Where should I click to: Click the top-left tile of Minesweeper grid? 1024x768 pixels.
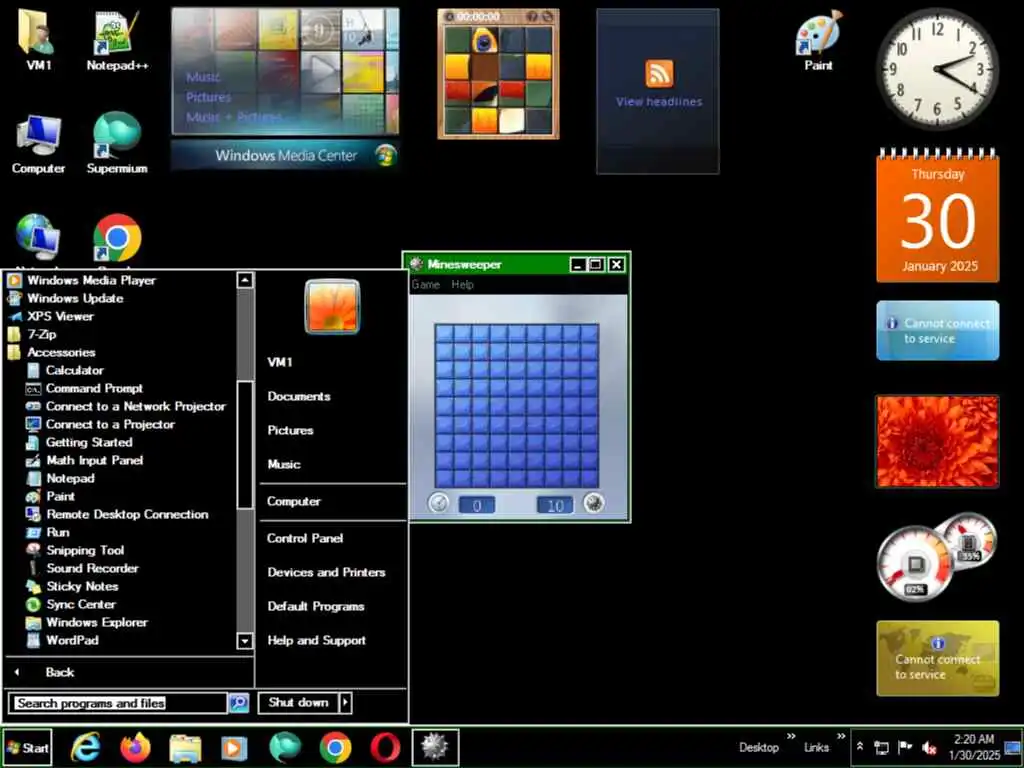tap(445, 333)
